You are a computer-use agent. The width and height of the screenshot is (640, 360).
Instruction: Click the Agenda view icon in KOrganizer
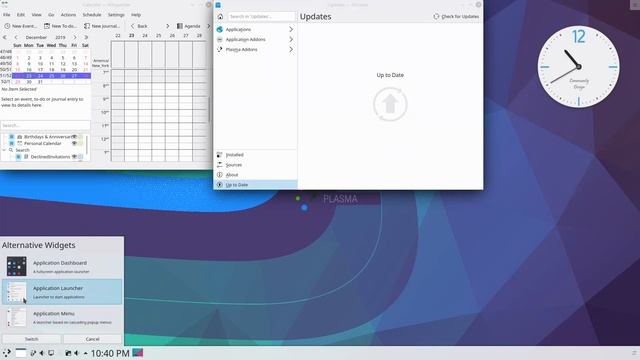pos(180,26)
